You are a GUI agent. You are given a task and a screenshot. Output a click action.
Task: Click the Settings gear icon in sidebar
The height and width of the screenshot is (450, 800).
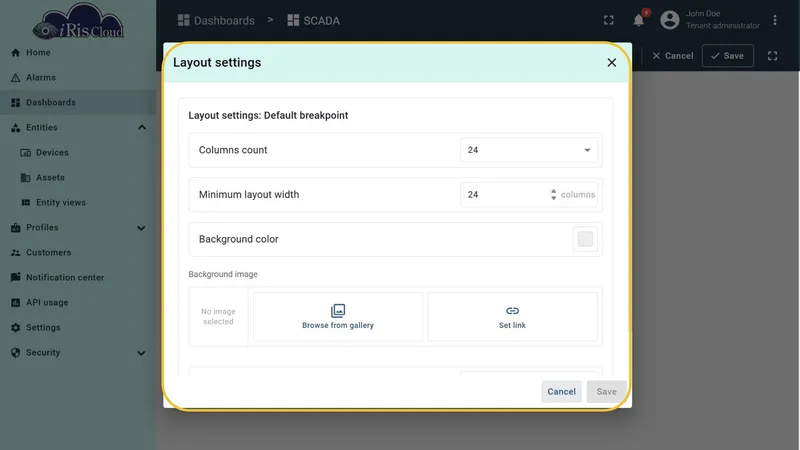15,328
